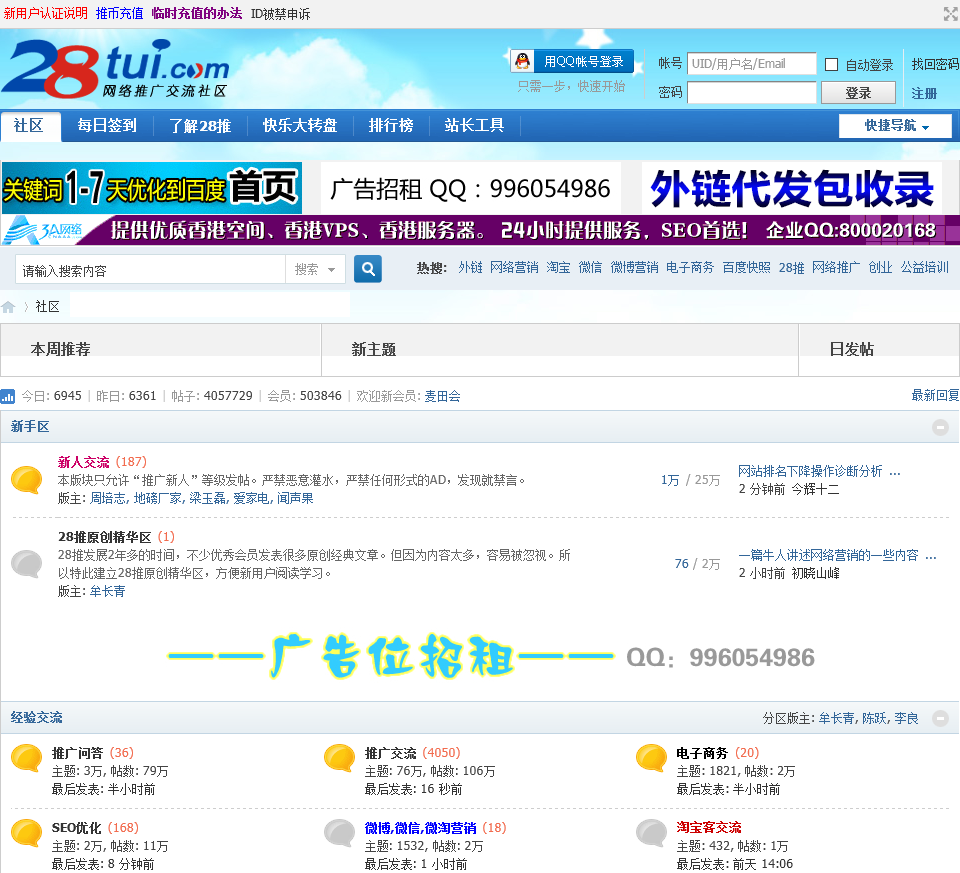Image resolution: width=960 pixels, height=873 pixels.
Task: Click the 电子商务 forum bubble icon
Action: 651,757
